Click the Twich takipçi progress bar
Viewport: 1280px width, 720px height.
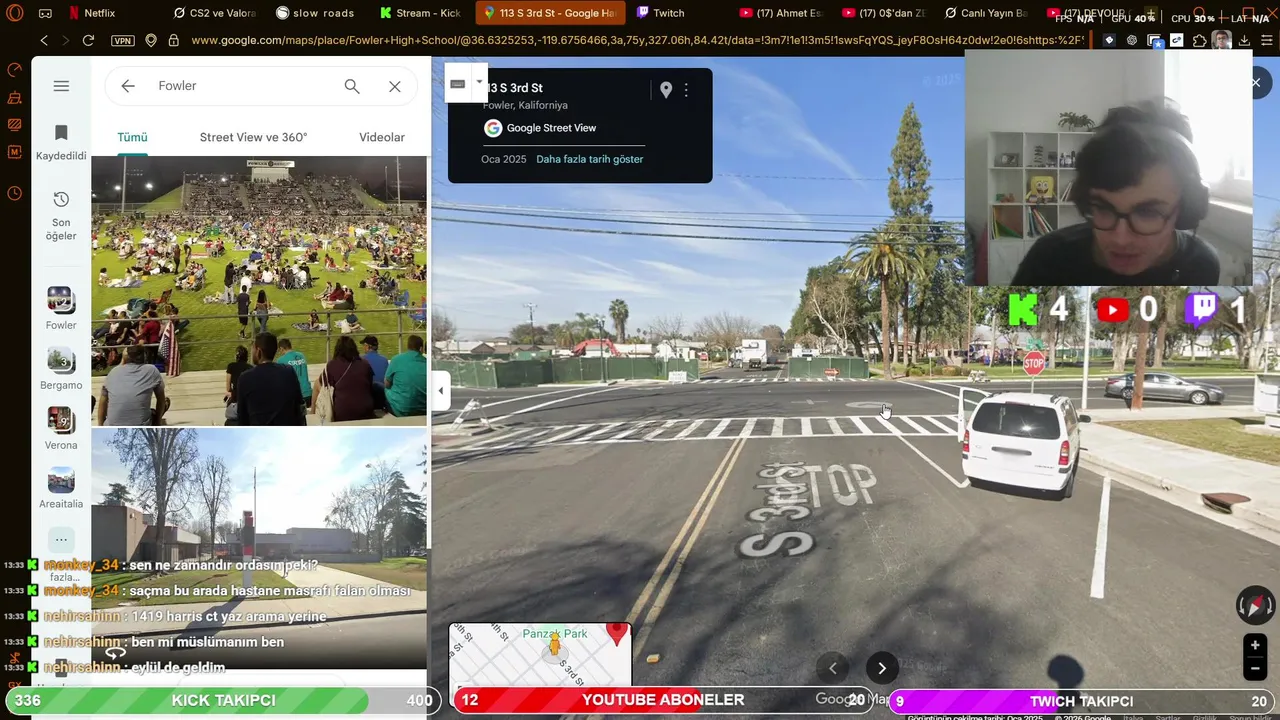click(x=1080, y=701)
